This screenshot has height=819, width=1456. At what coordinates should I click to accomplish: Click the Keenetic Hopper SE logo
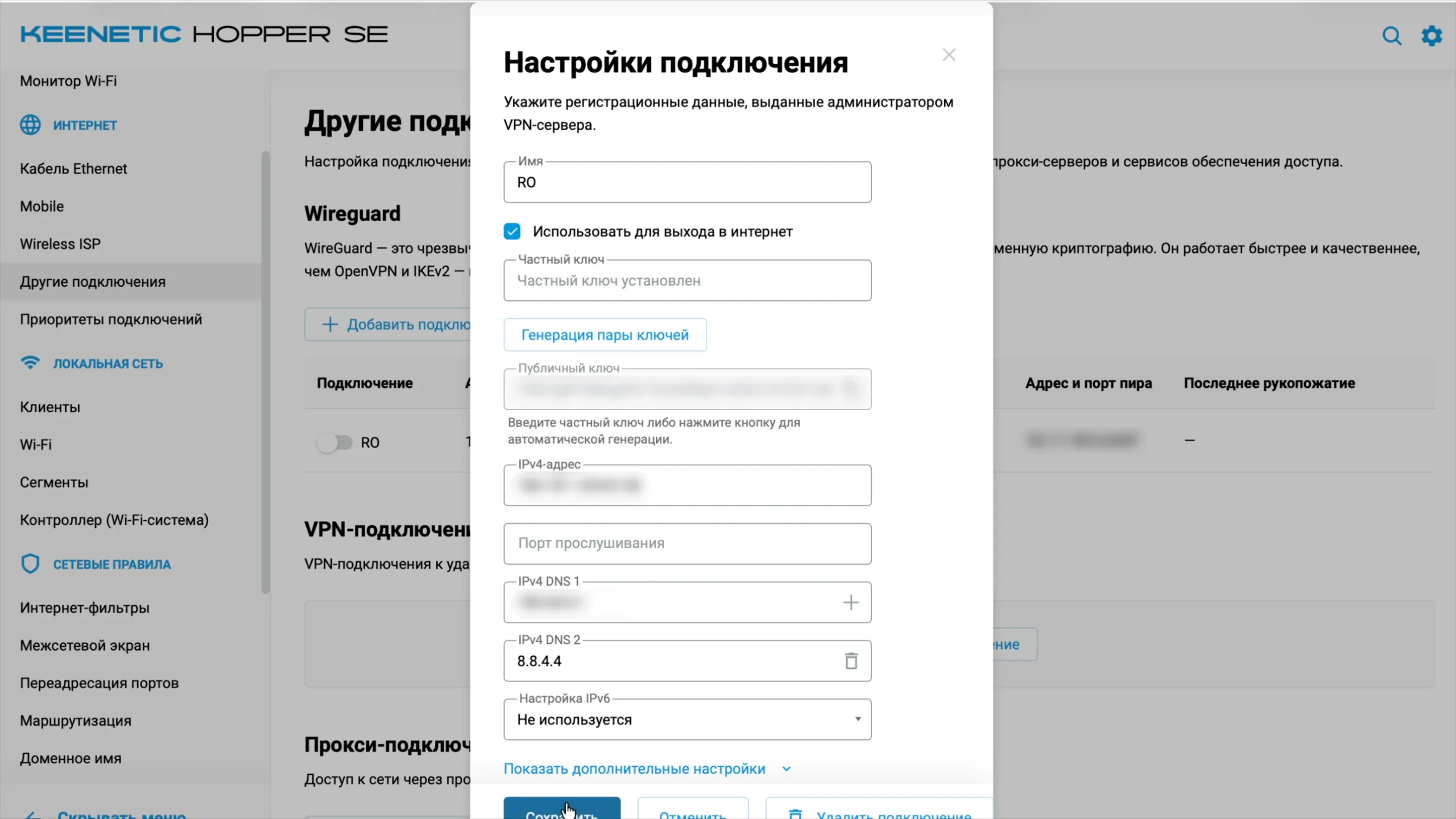pyautogui.click(x=204, y=34)
